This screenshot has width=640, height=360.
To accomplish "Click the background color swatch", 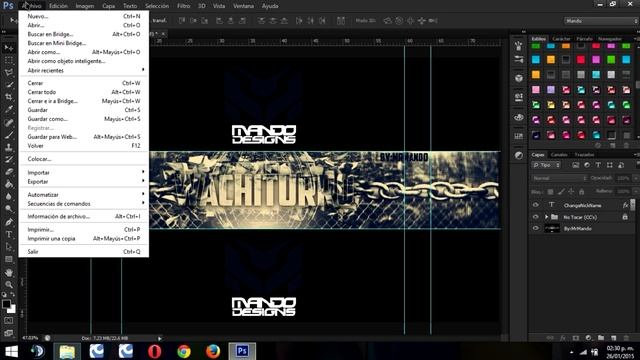I will pos(12,309).
